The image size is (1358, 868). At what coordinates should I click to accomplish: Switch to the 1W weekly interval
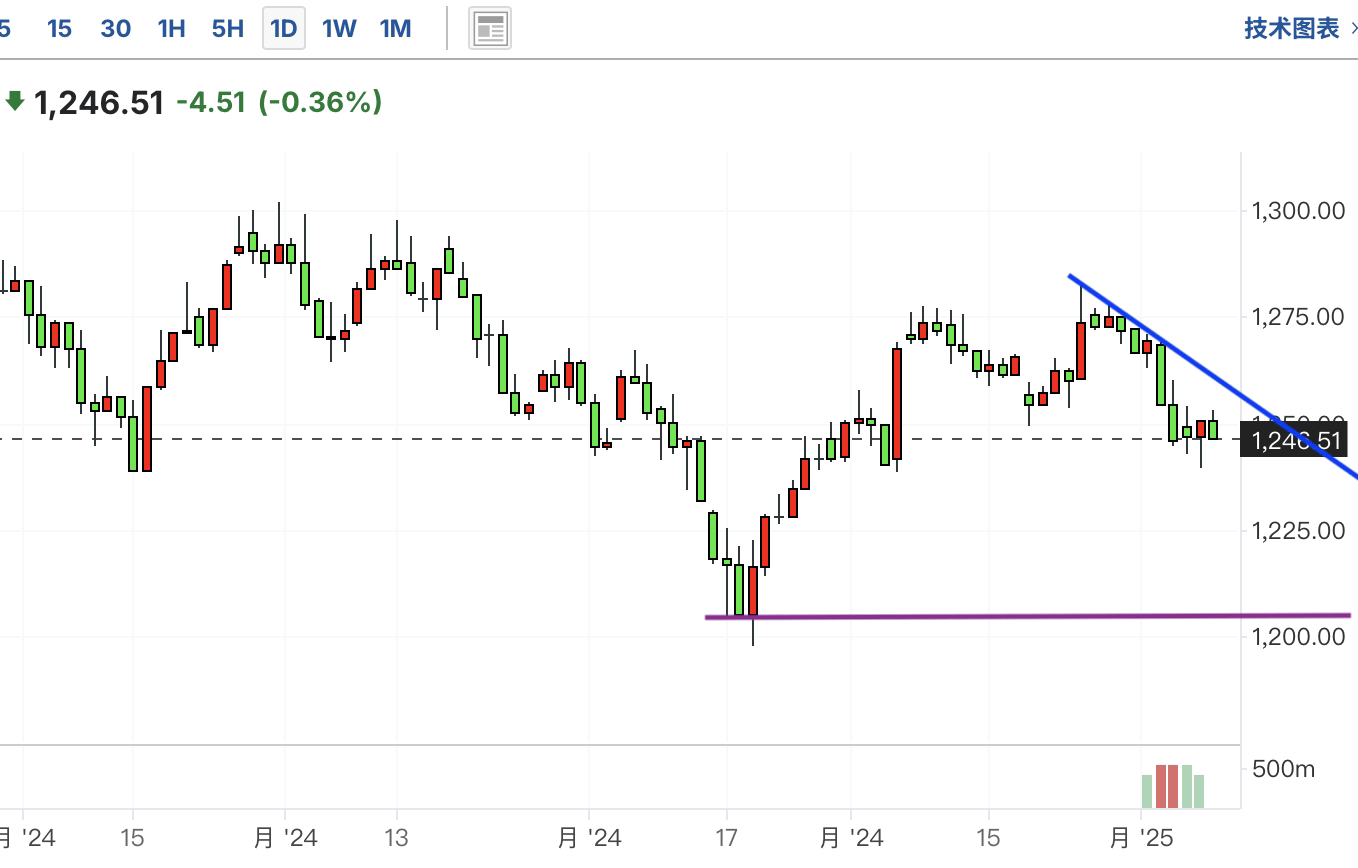[339, 29]
